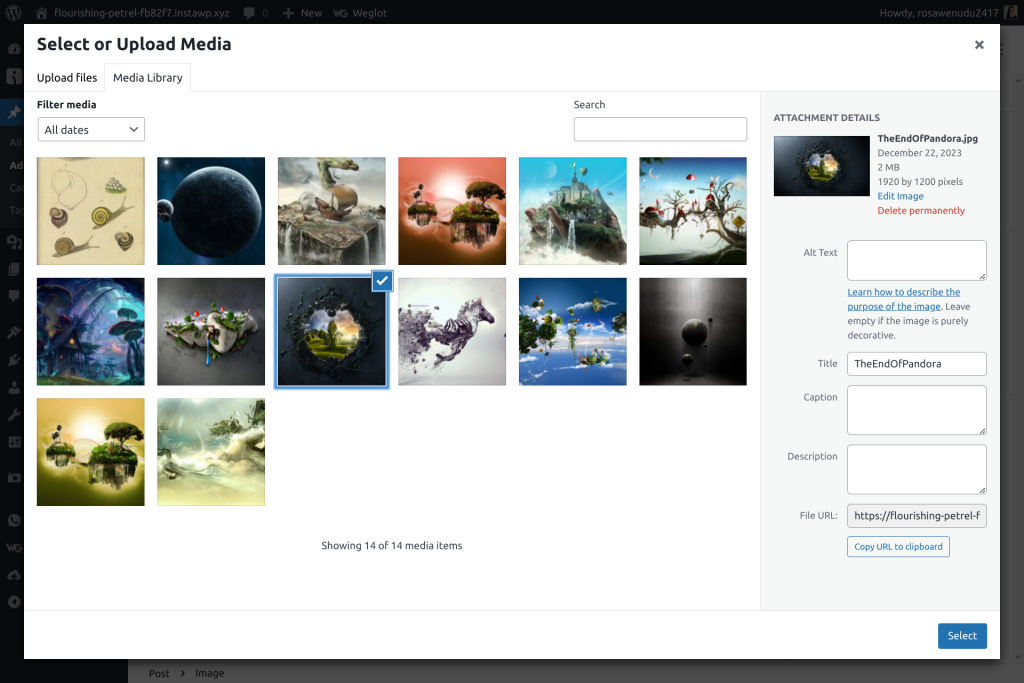Click the Media Library tab
1024x683 pixels.
pyautogui.click(x=147, y=77)
